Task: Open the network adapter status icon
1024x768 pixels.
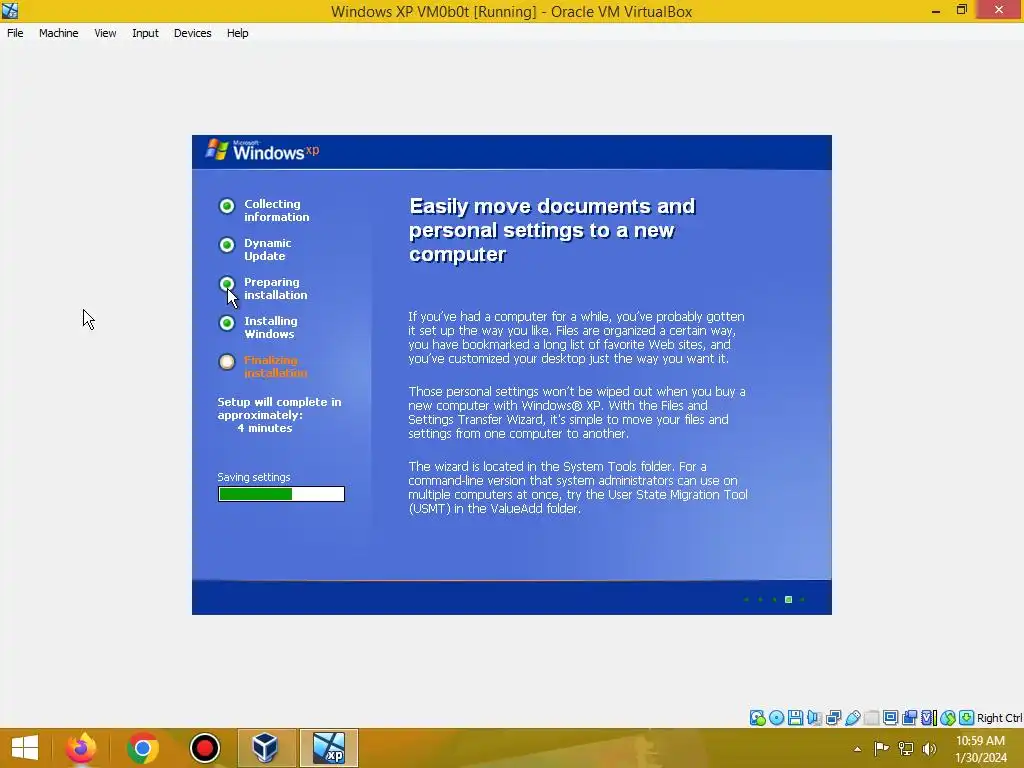Action: click(x=833, y=718)
